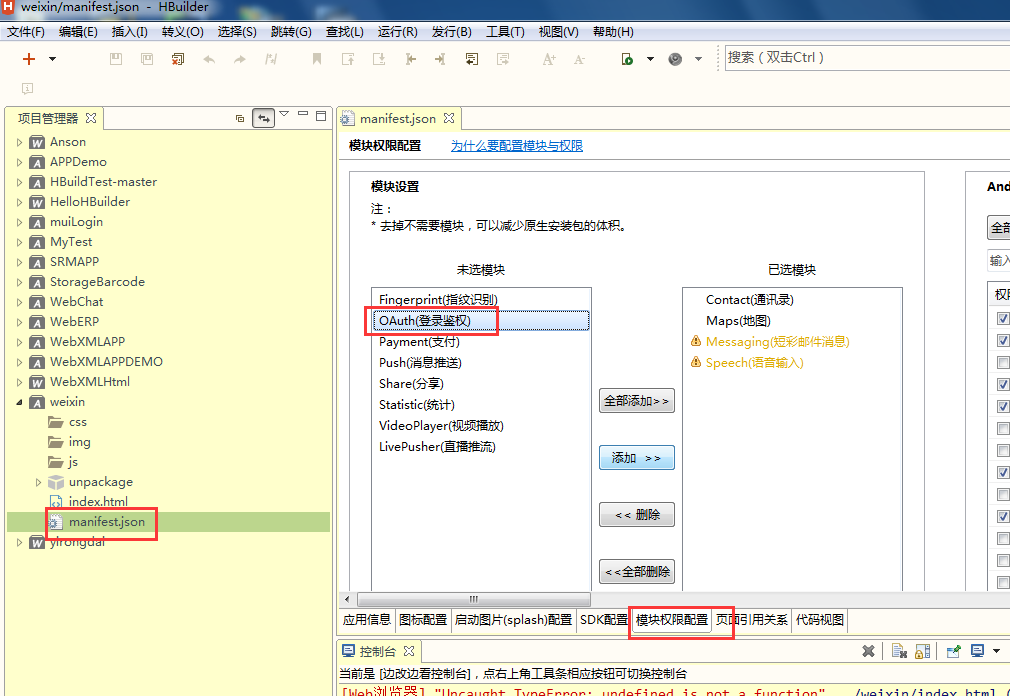Image resolution: width=1010 pixels, height=696 pixels.
Task: Switch to the SDK配置 tab
Action: click(x=604, y=619)
